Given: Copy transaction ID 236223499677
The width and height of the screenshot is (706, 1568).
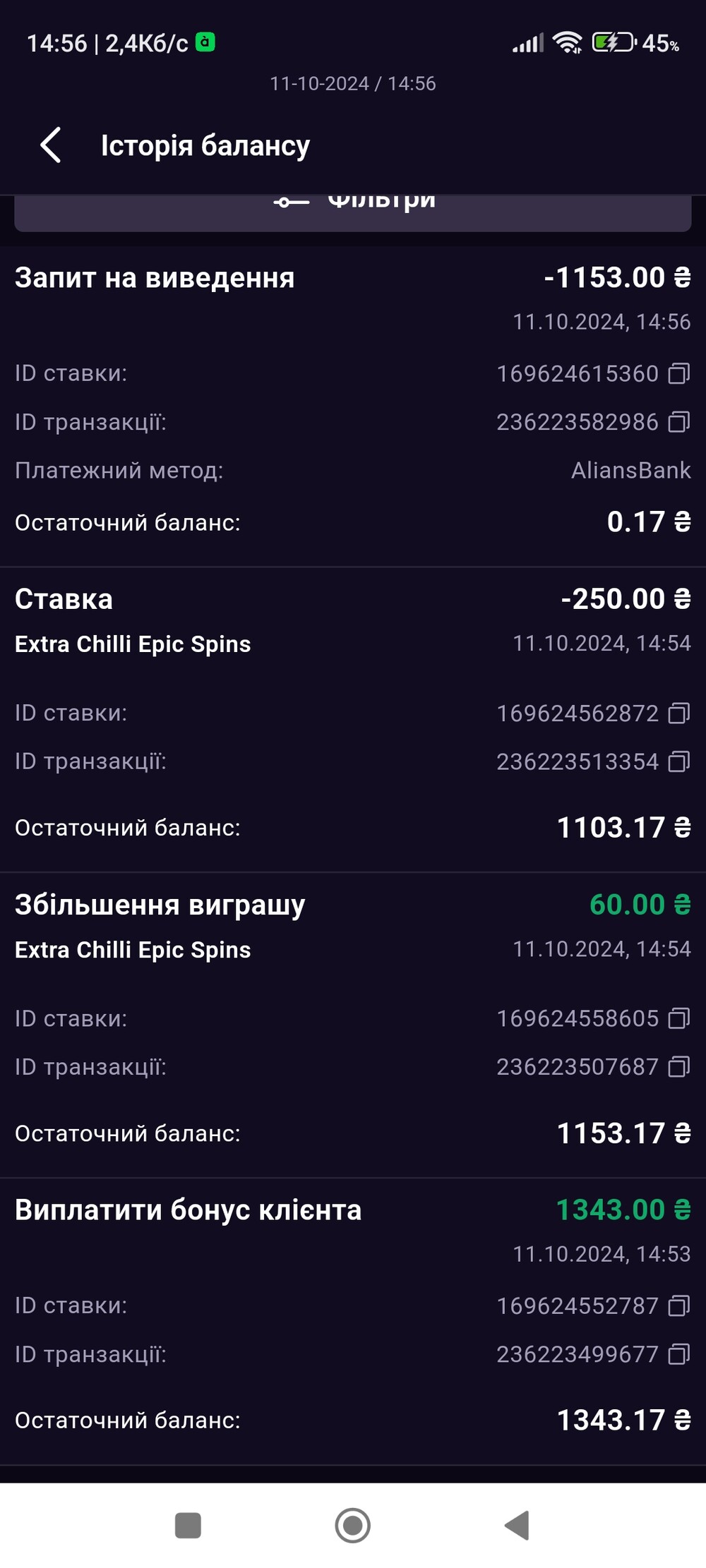Looking at the screenshot, I should [678, 1354].
